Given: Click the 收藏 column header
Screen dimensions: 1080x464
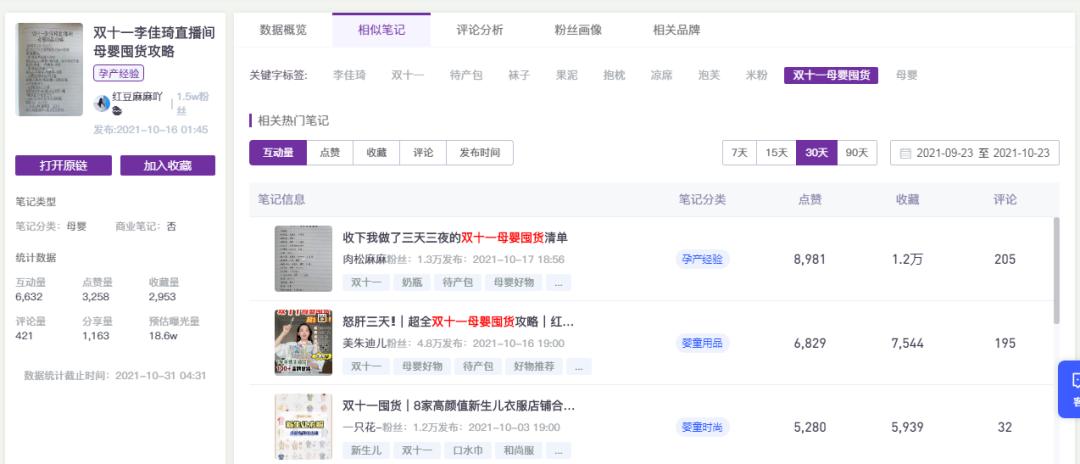Looking at the screenshot, I should point(907,200).
